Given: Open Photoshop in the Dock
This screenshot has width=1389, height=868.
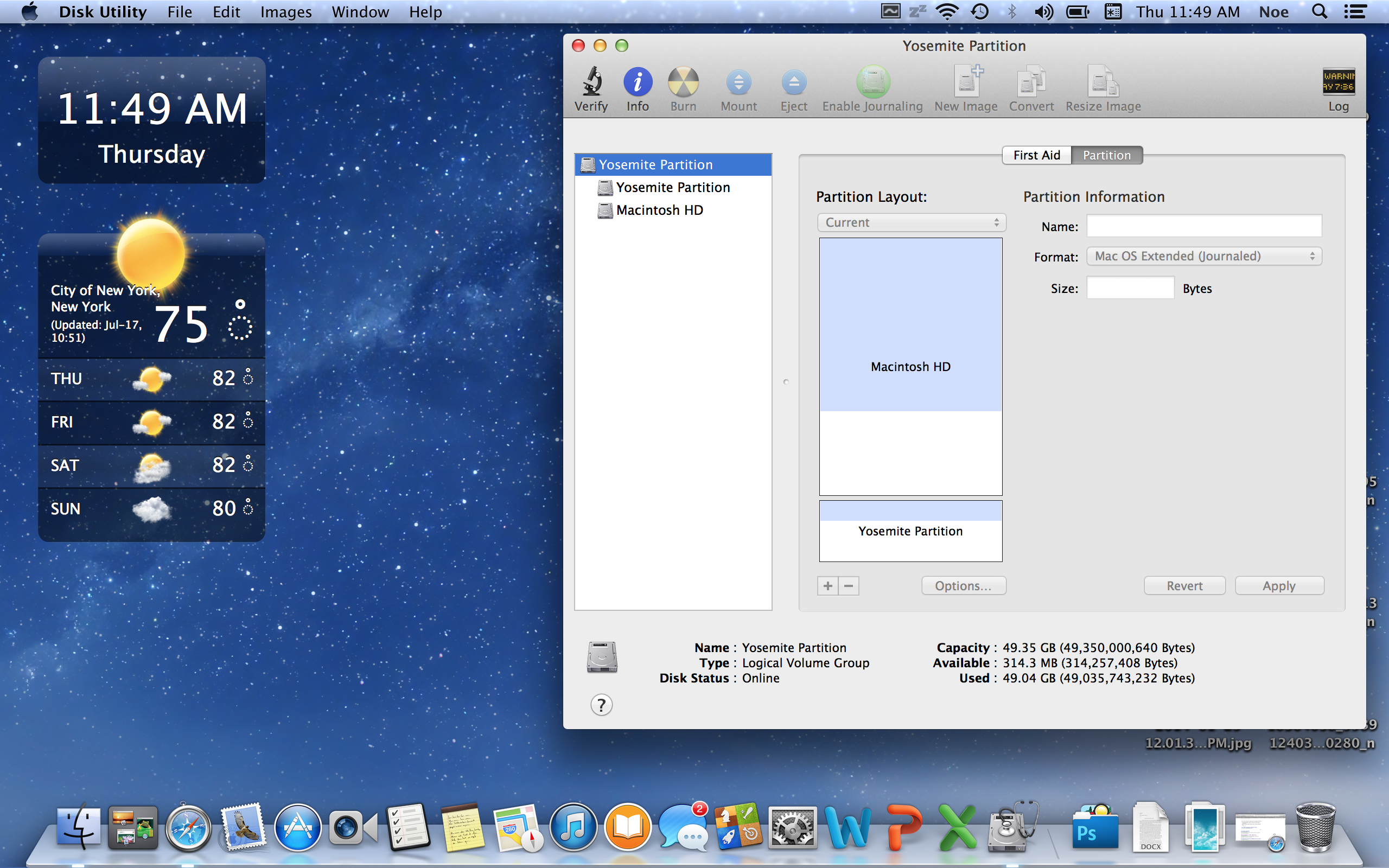Looking at the screenshot, I should [1094, 828].
